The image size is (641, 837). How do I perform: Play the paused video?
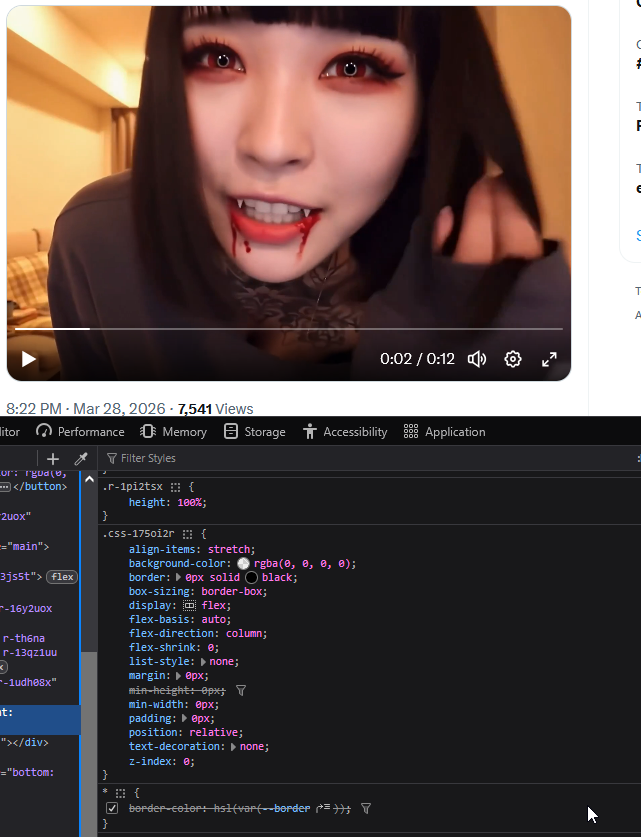click(x=29, y=359)
